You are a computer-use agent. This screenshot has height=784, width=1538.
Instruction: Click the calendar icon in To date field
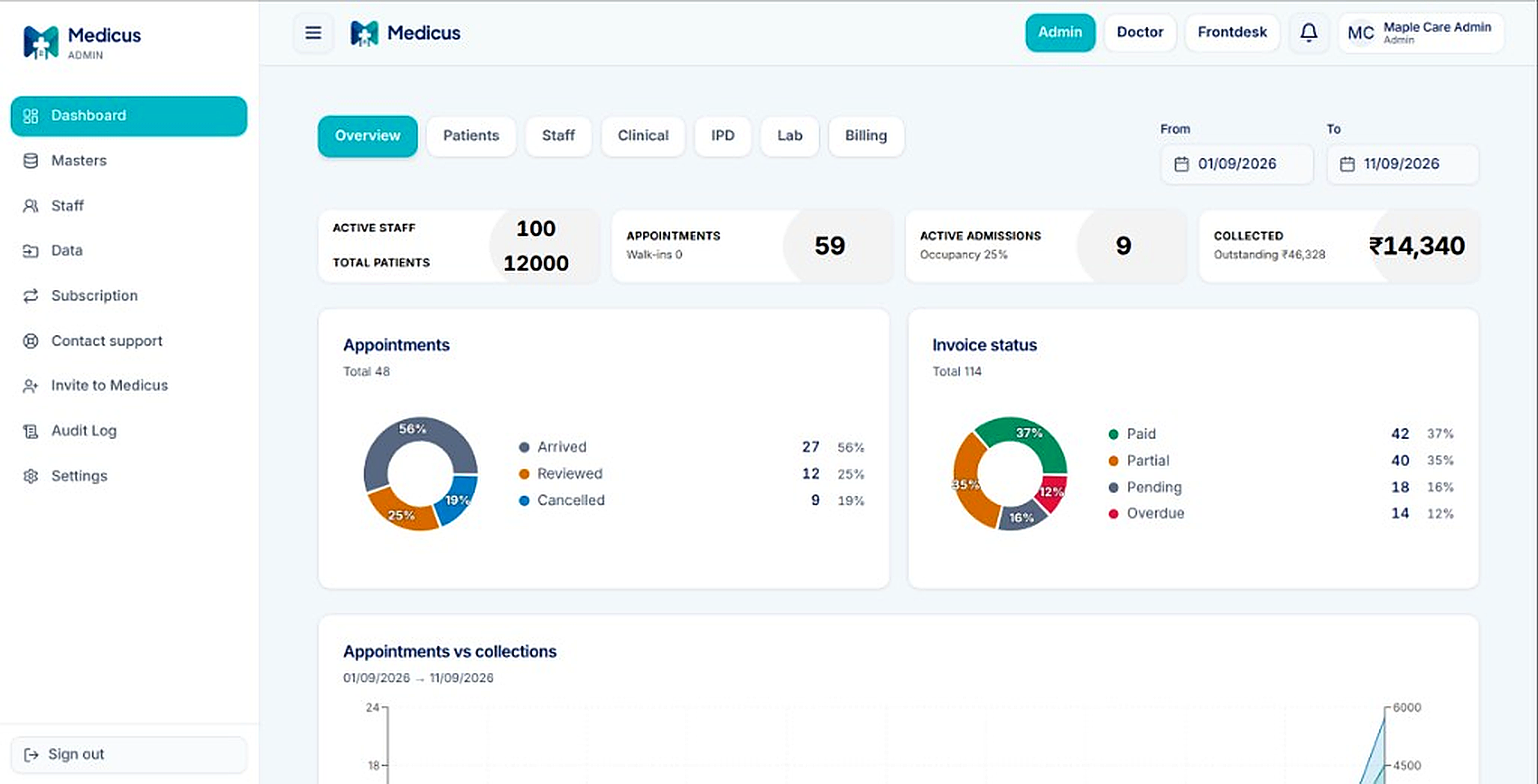click(1347, 164)
